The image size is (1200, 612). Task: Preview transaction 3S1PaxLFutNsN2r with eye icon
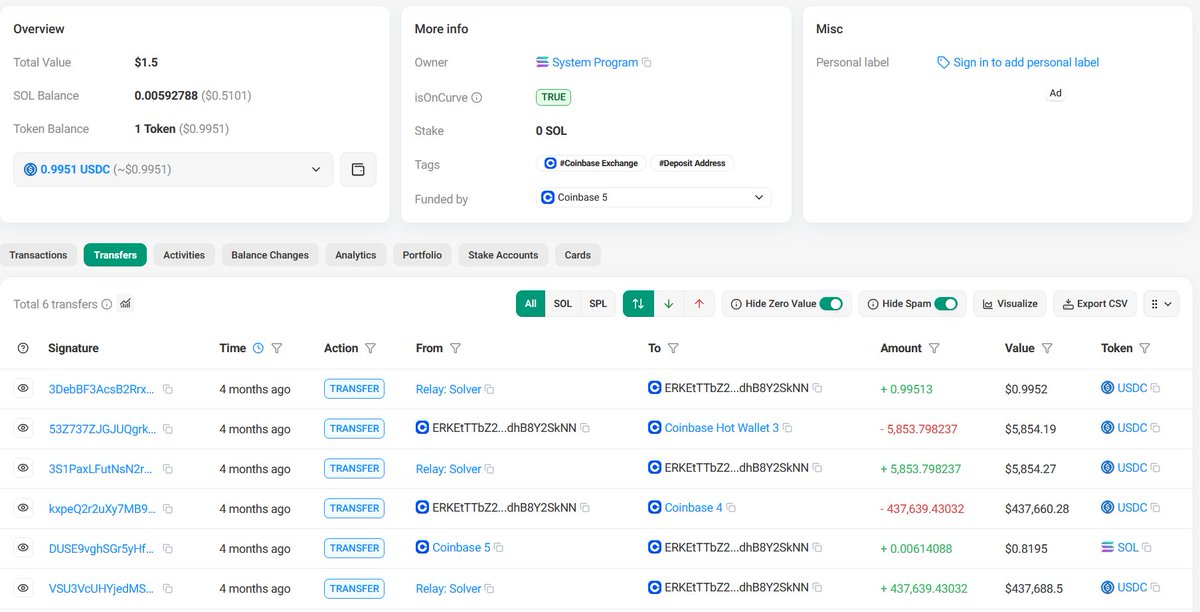pos(23,468)
